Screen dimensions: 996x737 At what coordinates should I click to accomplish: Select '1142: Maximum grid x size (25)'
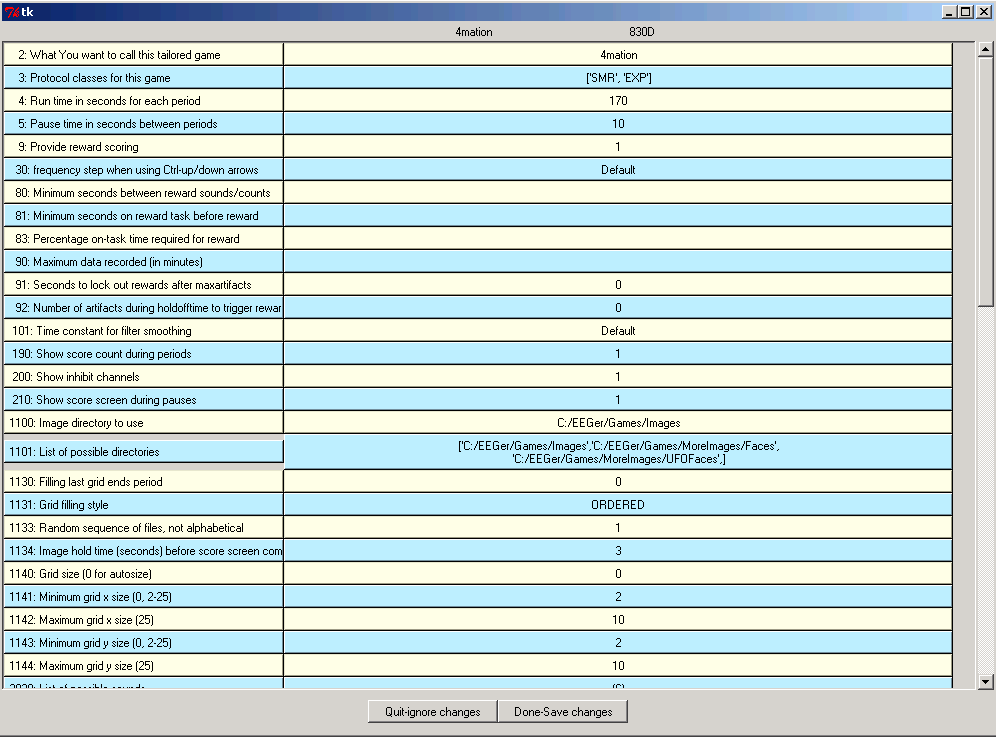(144, 619)
